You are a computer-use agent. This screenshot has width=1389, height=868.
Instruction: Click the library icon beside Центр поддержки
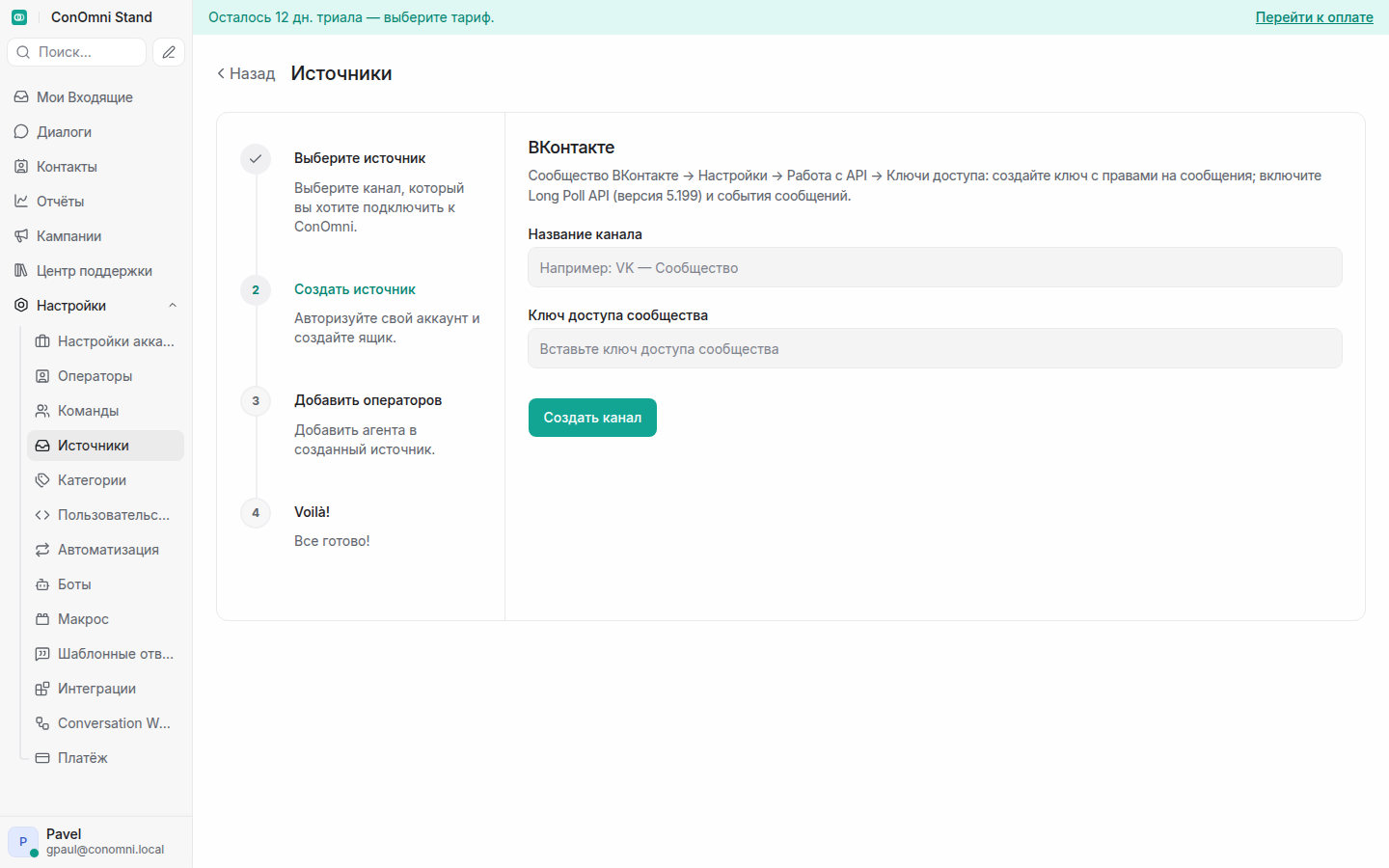click(x=21, y=271)
